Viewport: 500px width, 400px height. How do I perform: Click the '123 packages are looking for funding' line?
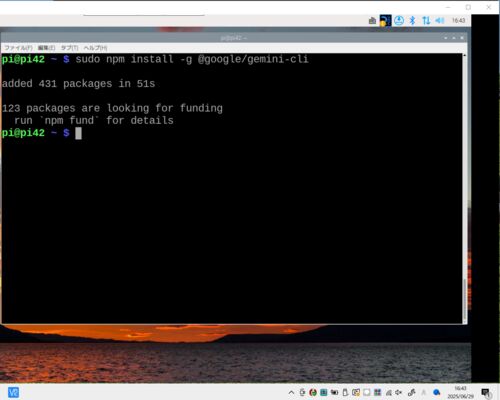coord(112,108)
